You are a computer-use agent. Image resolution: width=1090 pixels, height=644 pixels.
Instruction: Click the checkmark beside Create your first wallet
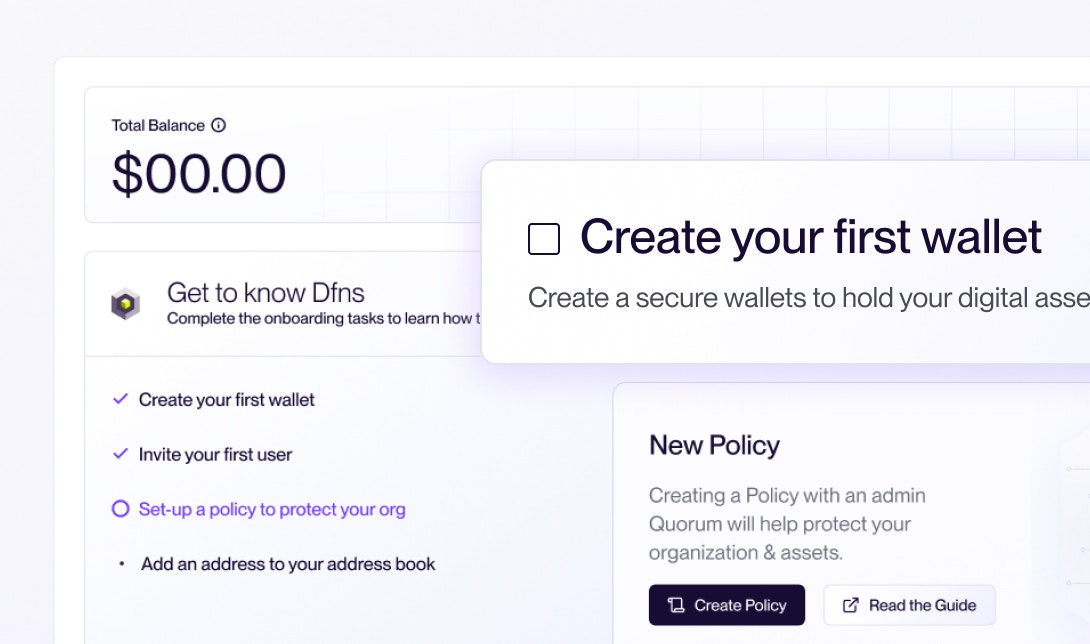click(119, 398)
